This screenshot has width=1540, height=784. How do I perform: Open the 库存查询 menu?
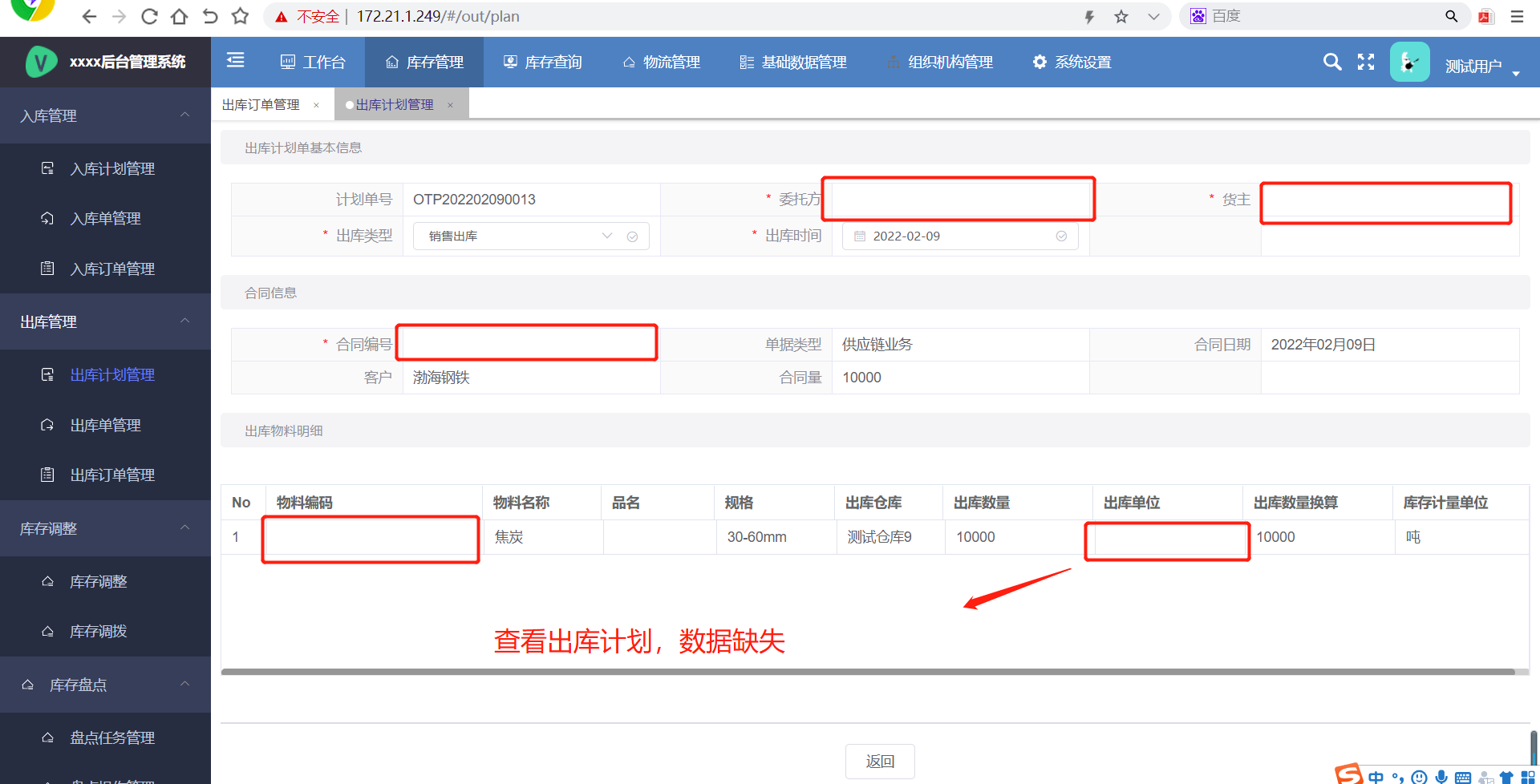[x=542, y=62]
